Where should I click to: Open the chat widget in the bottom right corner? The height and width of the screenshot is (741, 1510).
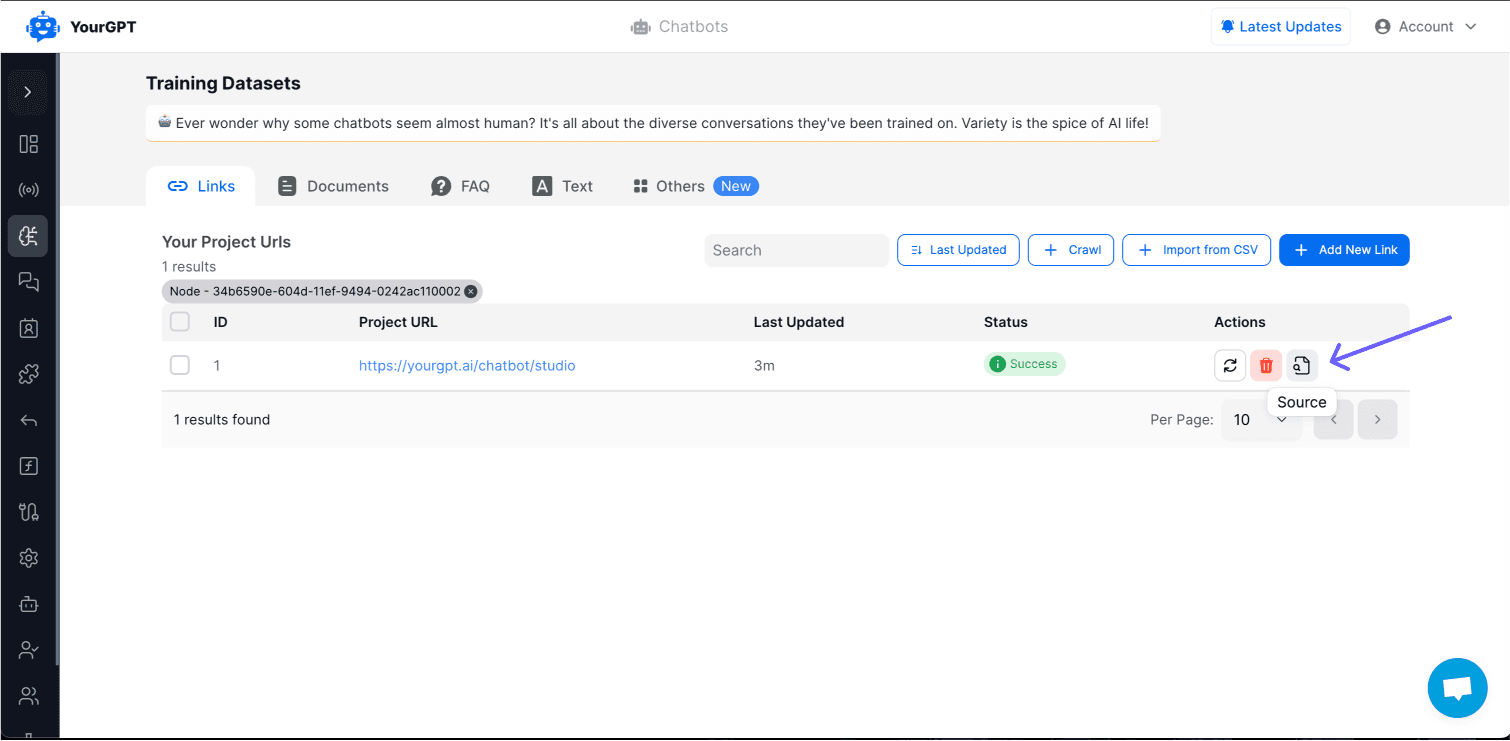pyautogui.click(x=1457, y=688)
